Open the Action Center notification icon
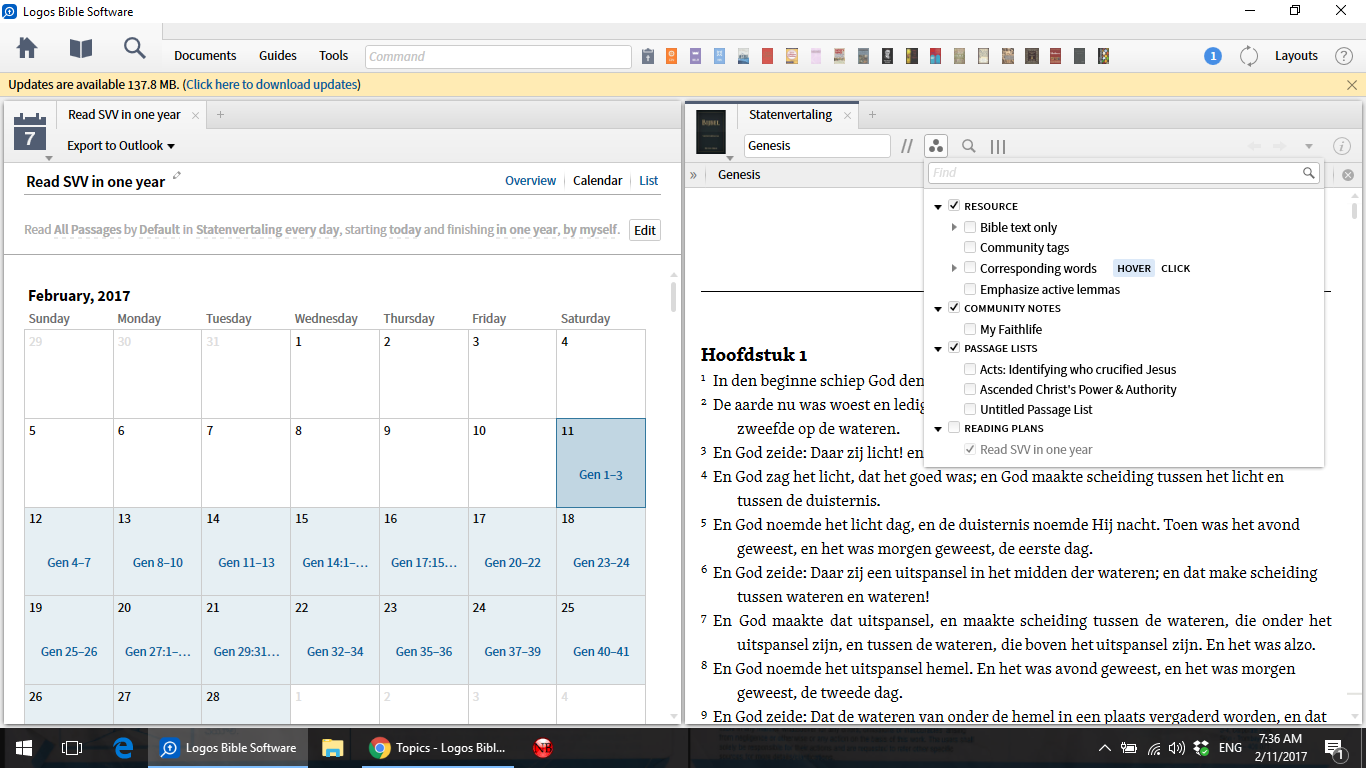 pyautogui.click(x=1333, y=747)
